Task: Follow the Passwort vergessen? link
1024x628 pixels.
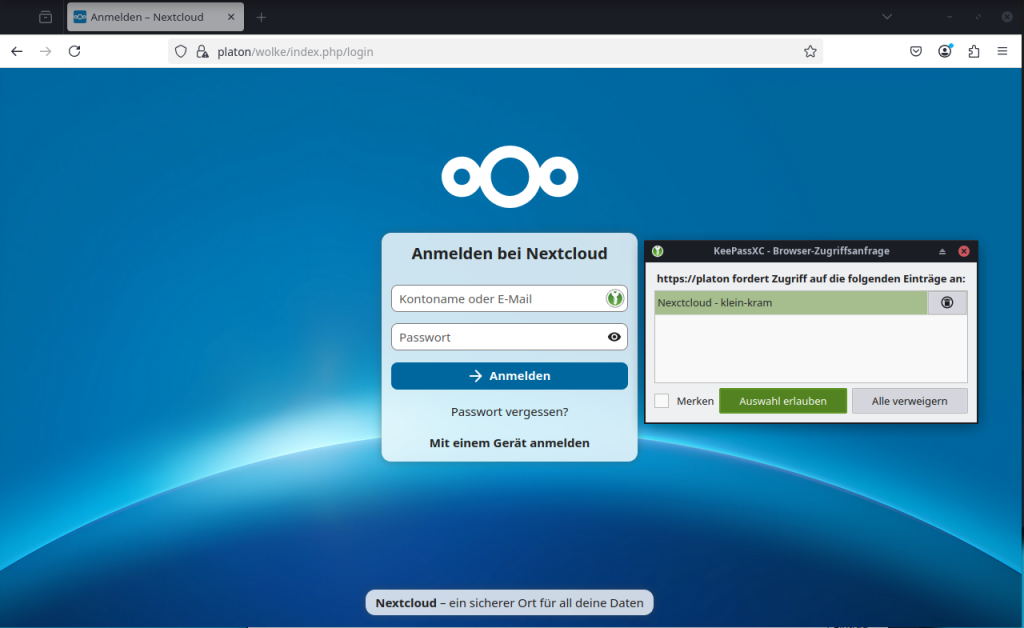Action: pyautogui.click(x=509, y=411)
